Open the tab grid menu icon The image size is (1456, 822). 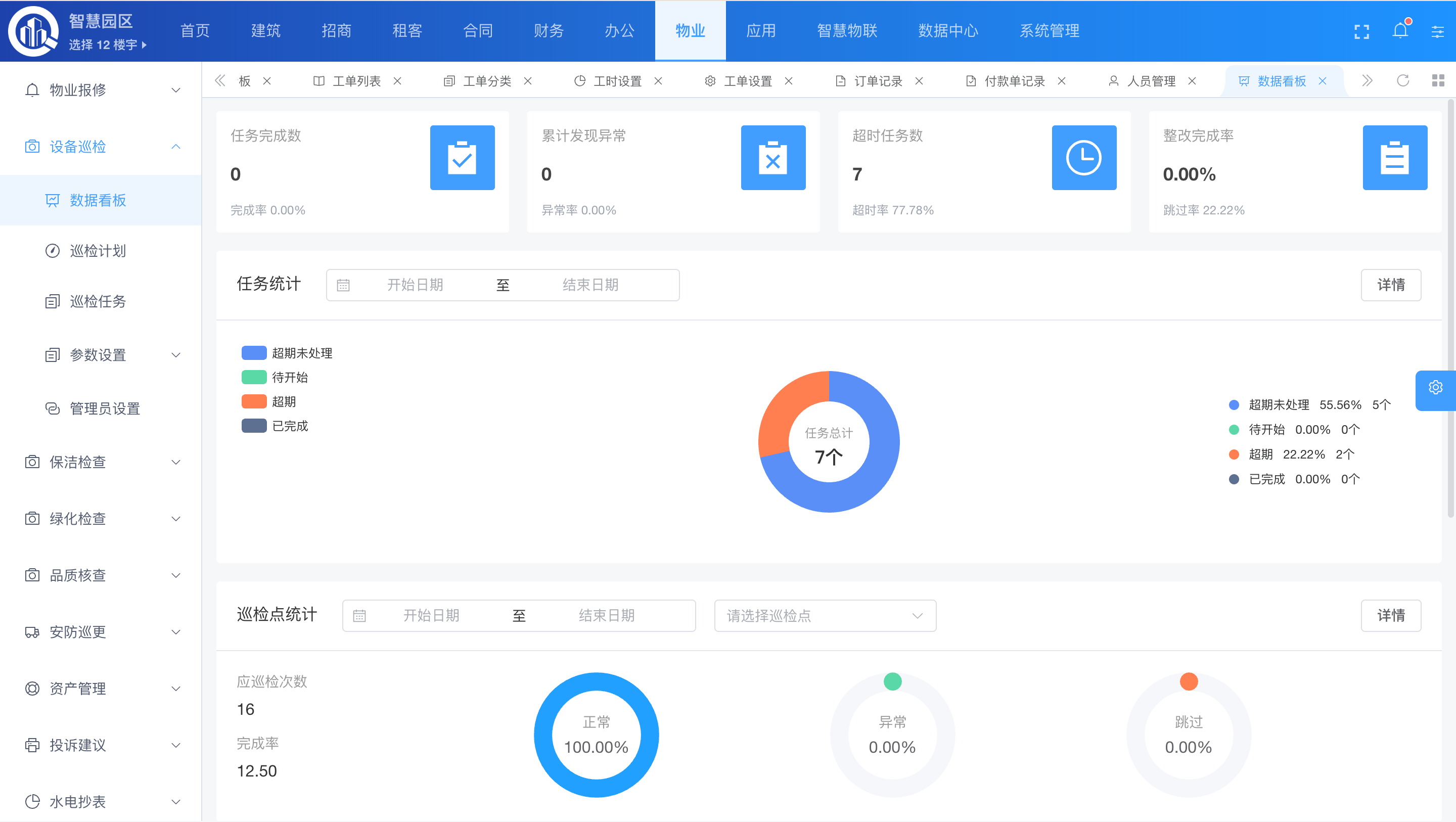(1438, 81)
